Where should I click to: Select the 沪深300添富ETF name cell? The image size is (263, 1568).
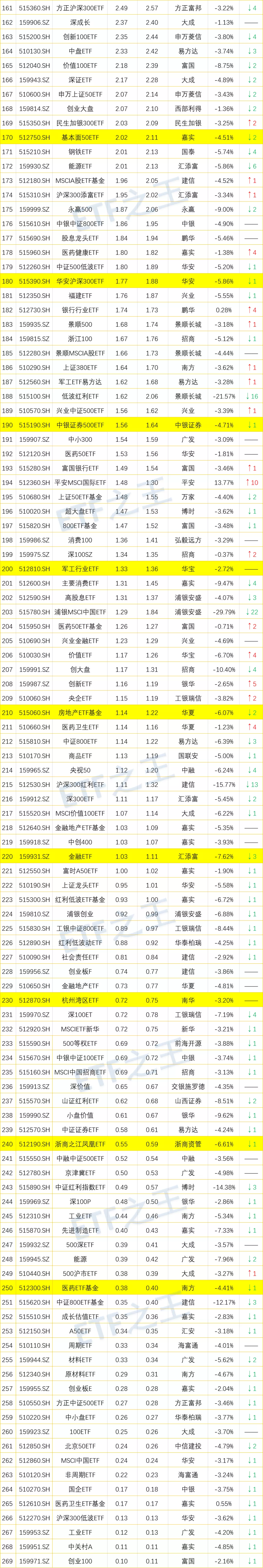point(80,195)
